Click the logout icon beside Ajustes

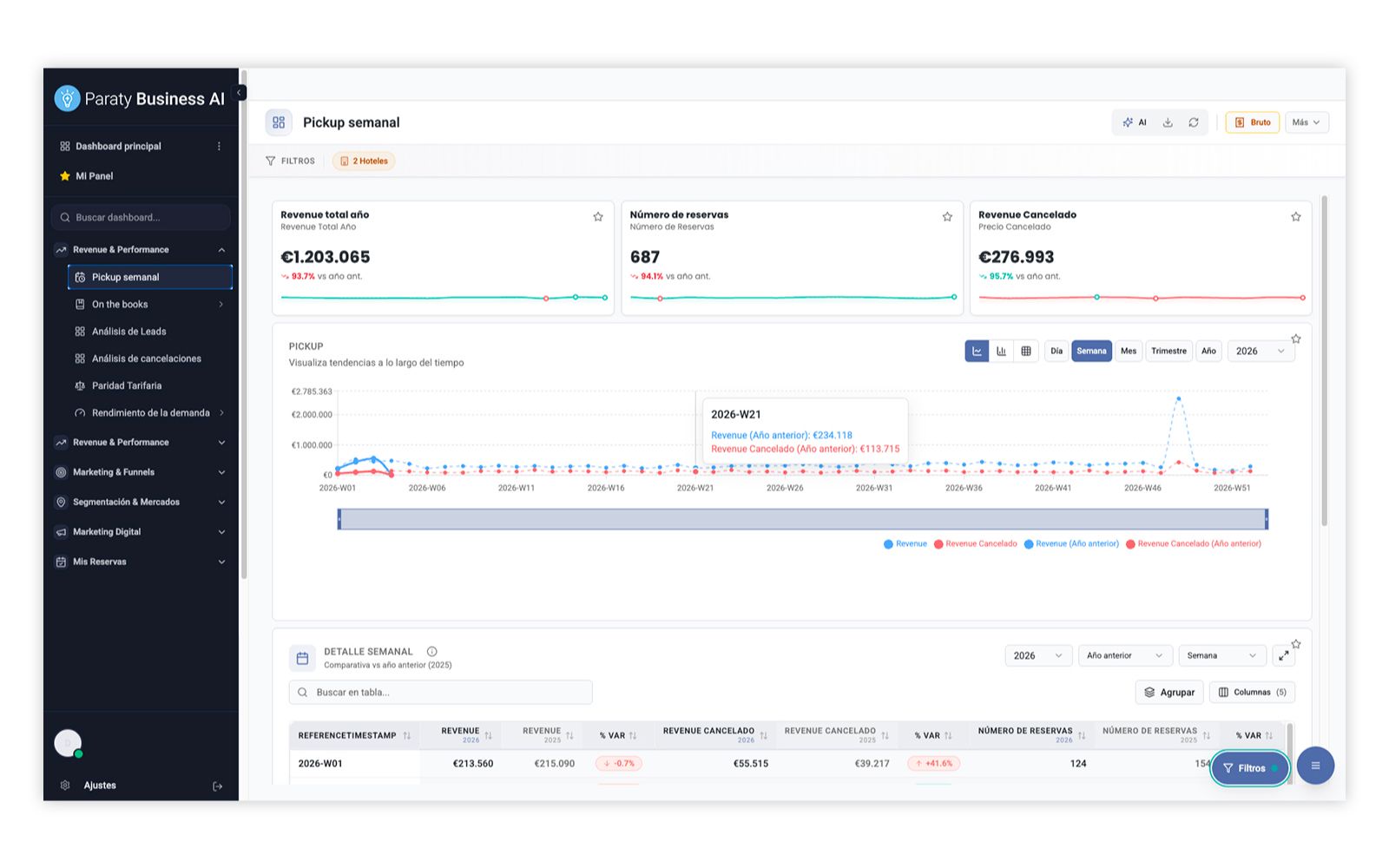(x=218, y=786)
